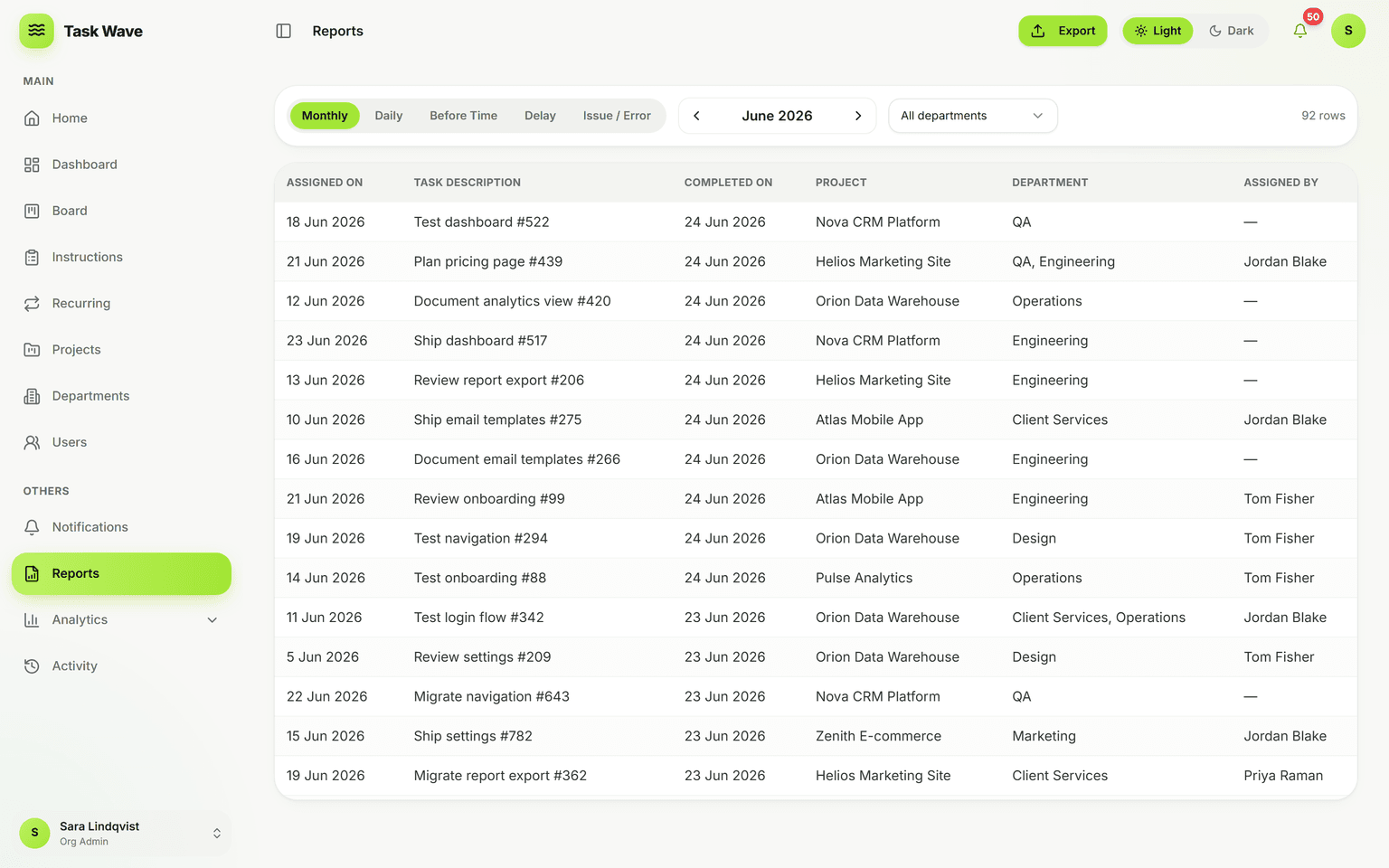Click 'Document analytics view #420' task
The width and height of the screenshot is (1389, 868).
click(x=513, y=301)
